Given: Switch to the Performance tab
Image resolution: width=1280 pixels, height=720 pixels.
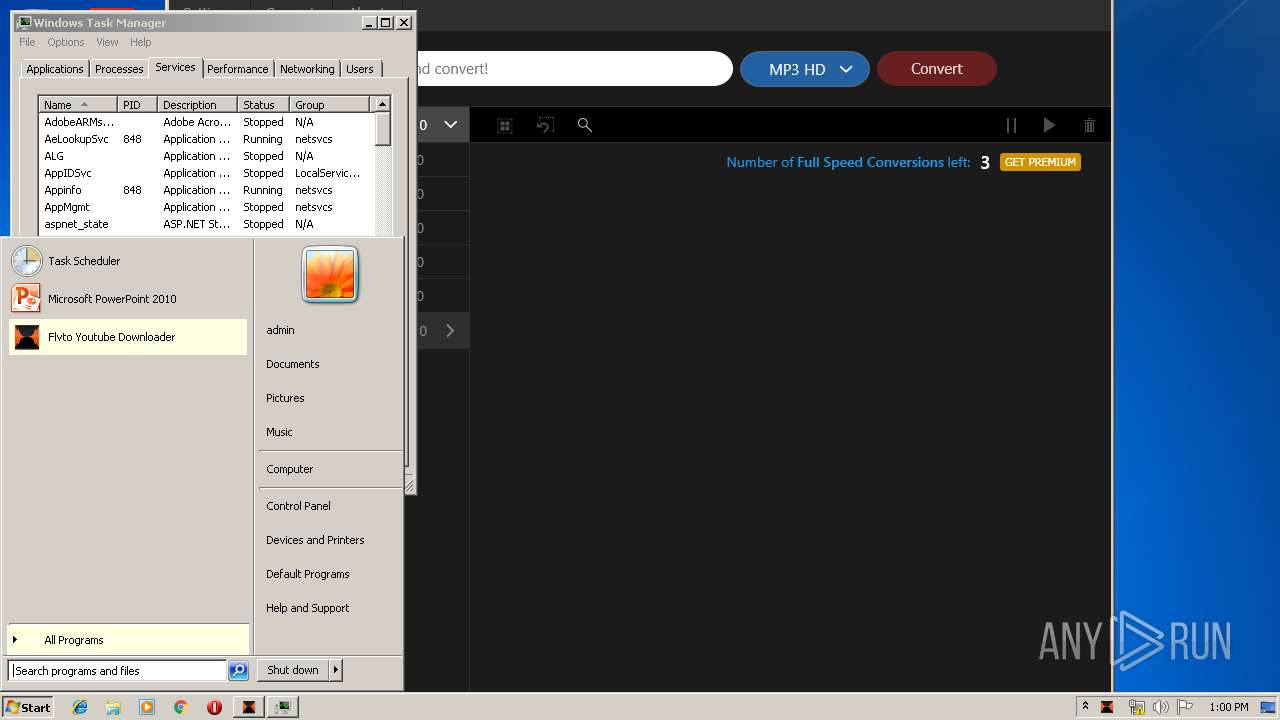Looking at the screenshot, I should [x=238, y=69].
